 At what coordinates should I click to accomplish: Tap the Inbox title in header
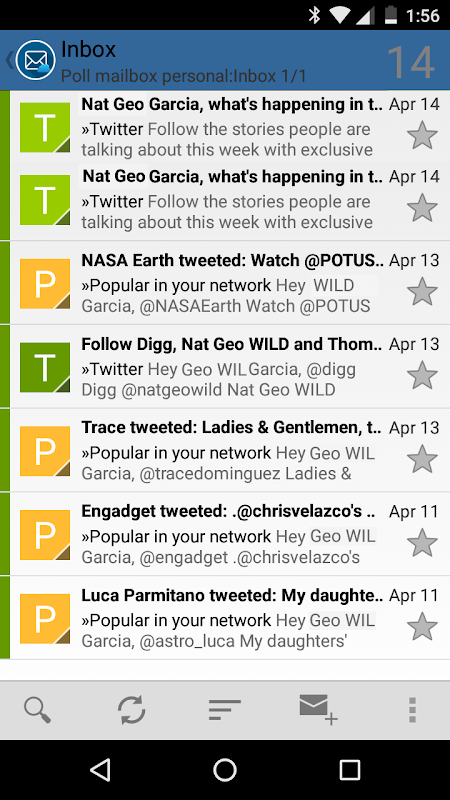(88, 49)
